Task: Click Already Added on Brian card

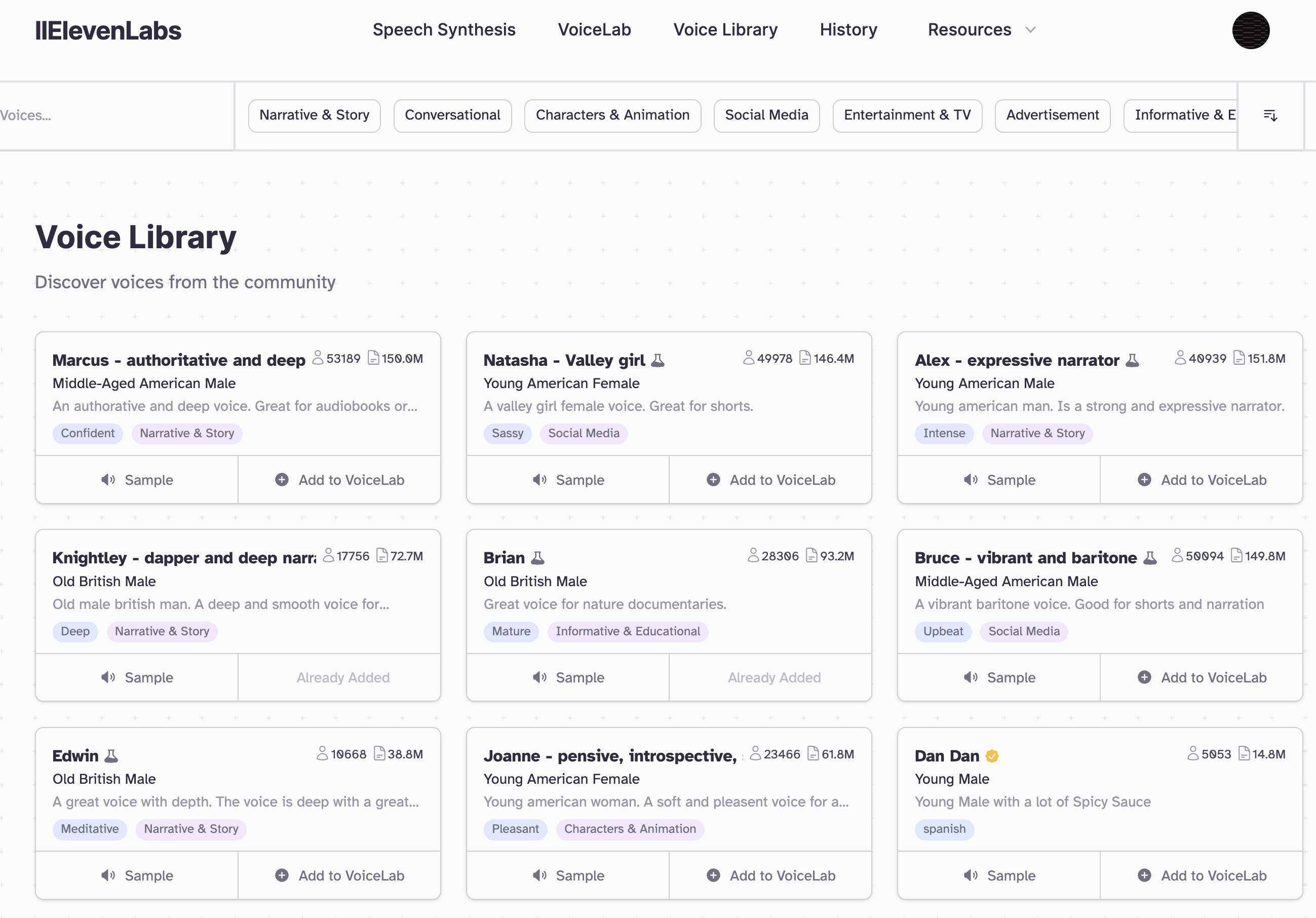Action: (774, 678)
